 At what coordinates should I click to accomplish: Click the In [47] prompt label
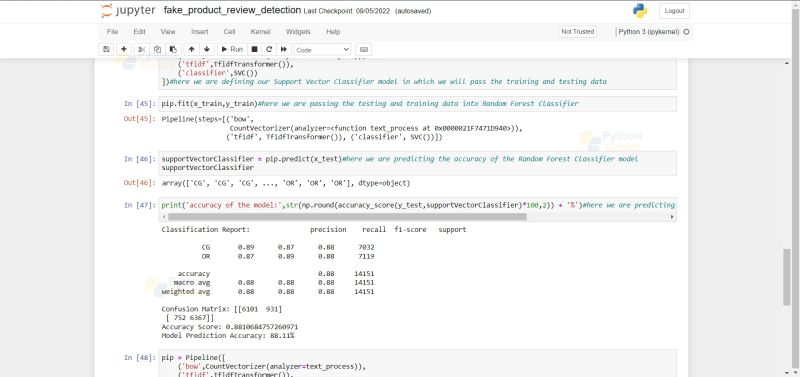[139, 205]
